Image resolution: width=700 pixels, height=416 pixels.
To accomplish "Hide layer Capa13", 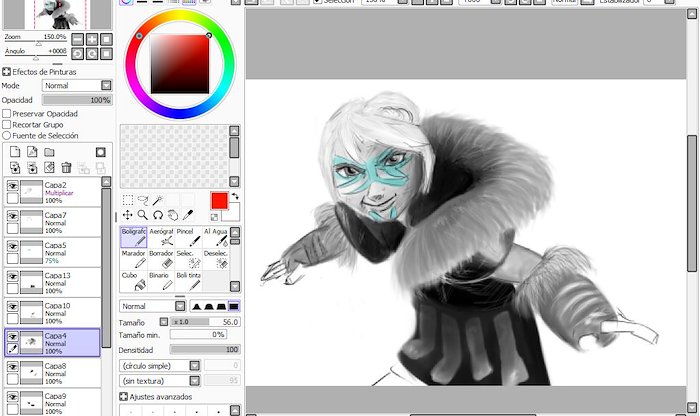I will click(x=12, y=276).
